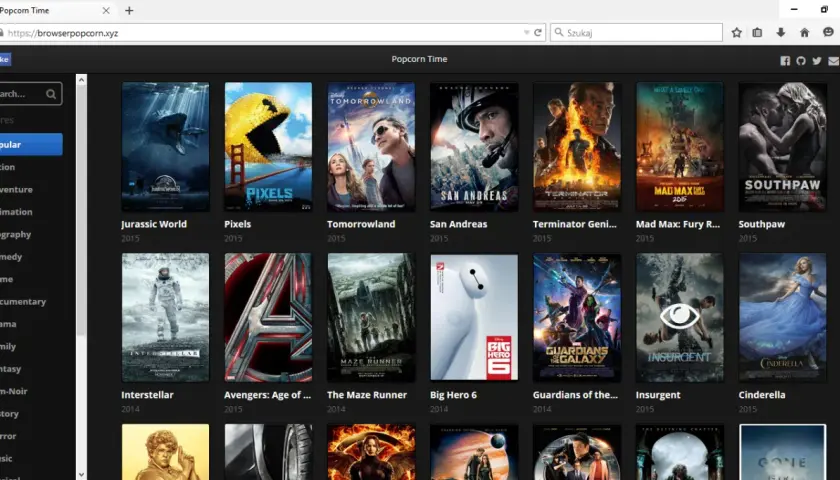Click the Szukaj browser search field
The height and width of the screenshot is (480, 840).
pos(636,33)
